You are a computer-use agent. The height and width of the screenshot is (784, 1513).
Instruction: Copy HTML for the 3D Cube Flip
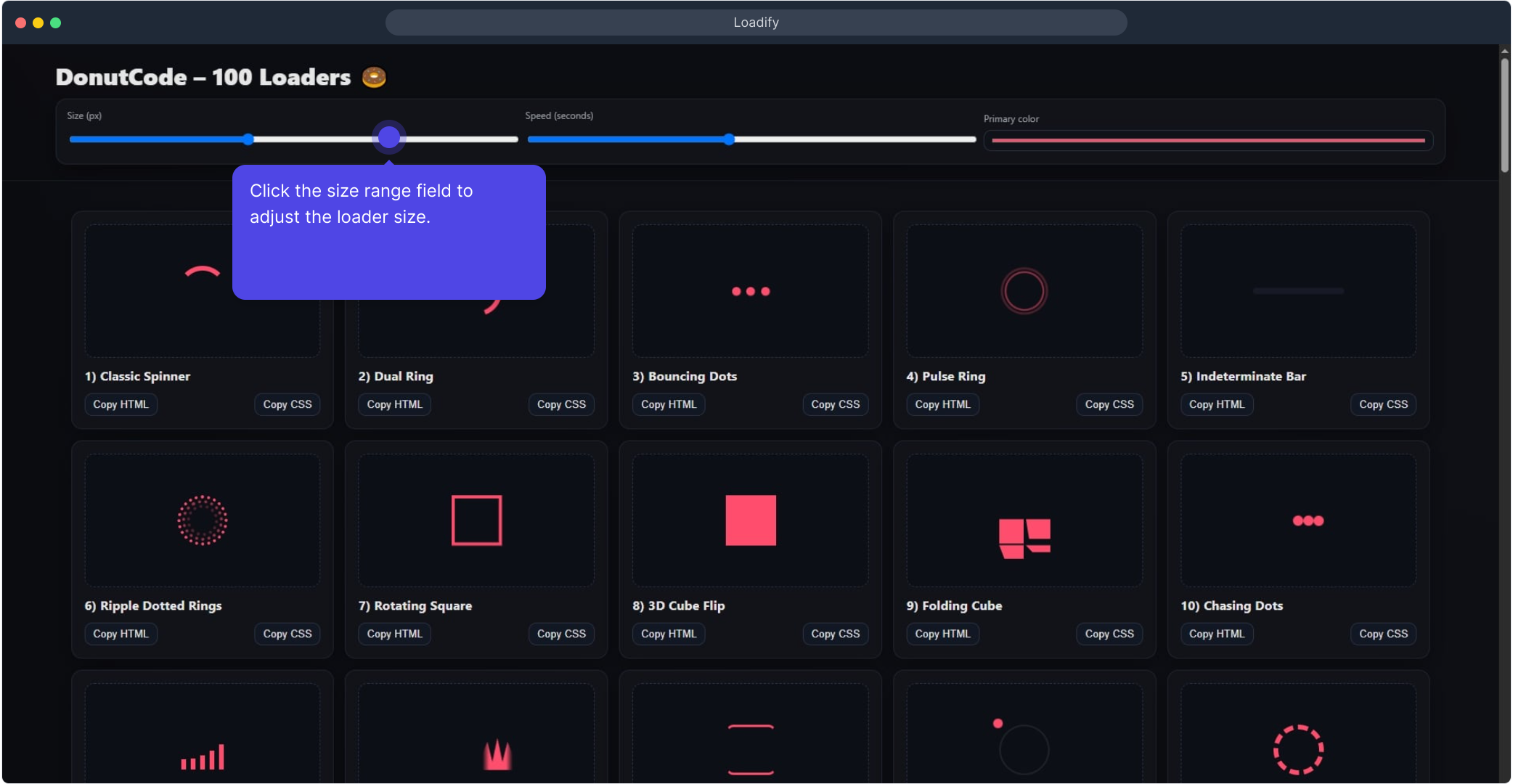(x=669, y=634)
